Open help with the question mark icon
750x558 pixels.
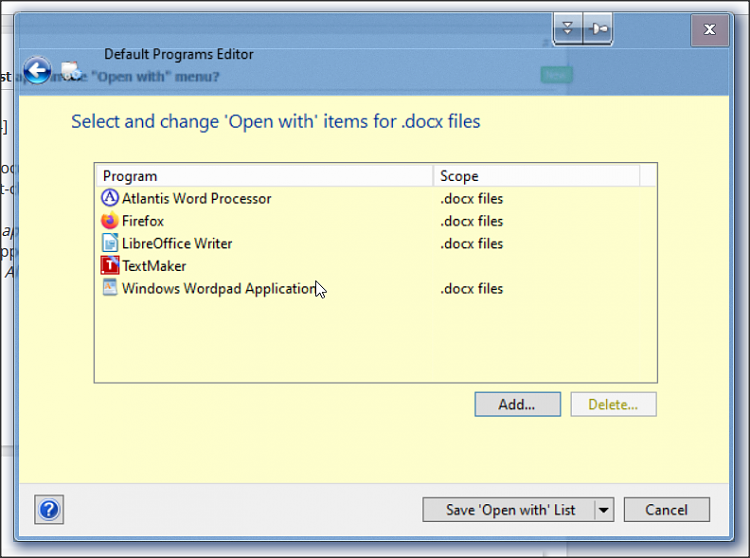coord(49,510)
